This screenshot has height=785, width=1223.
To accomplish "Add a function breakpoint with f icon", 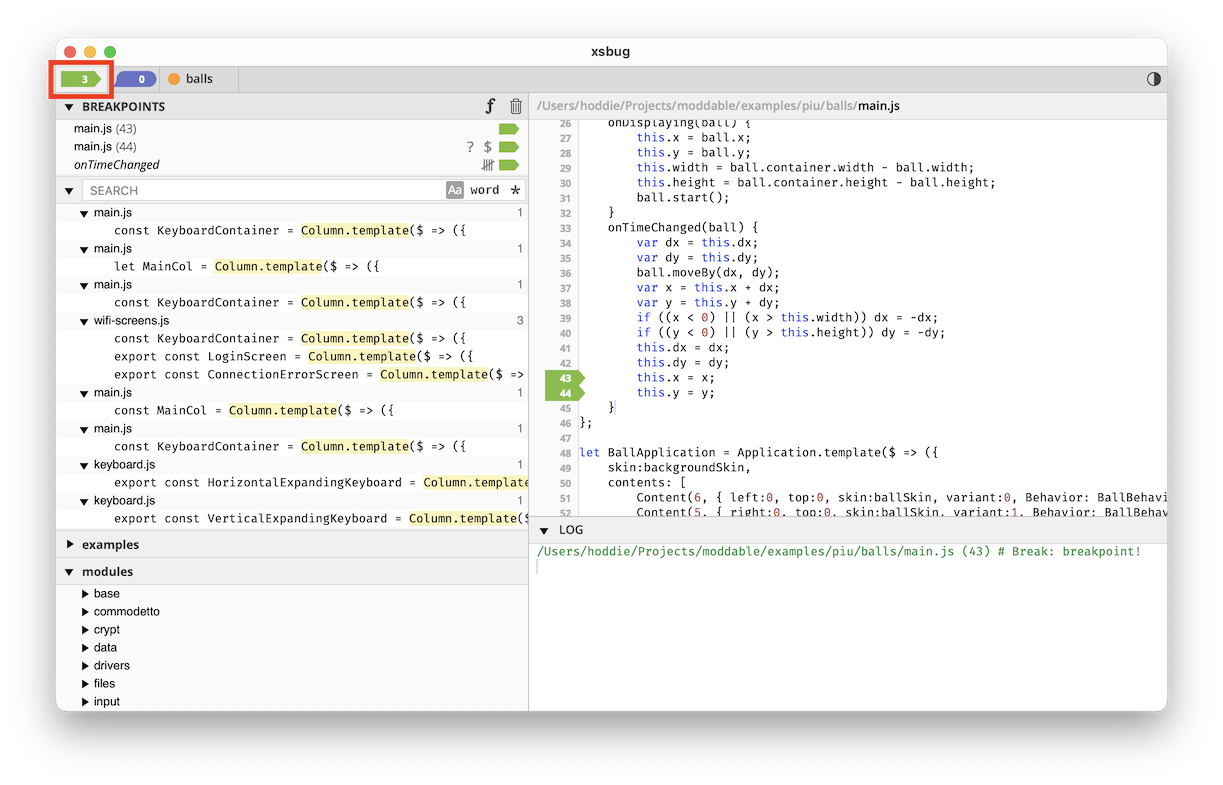I will [x=490, y=106].
